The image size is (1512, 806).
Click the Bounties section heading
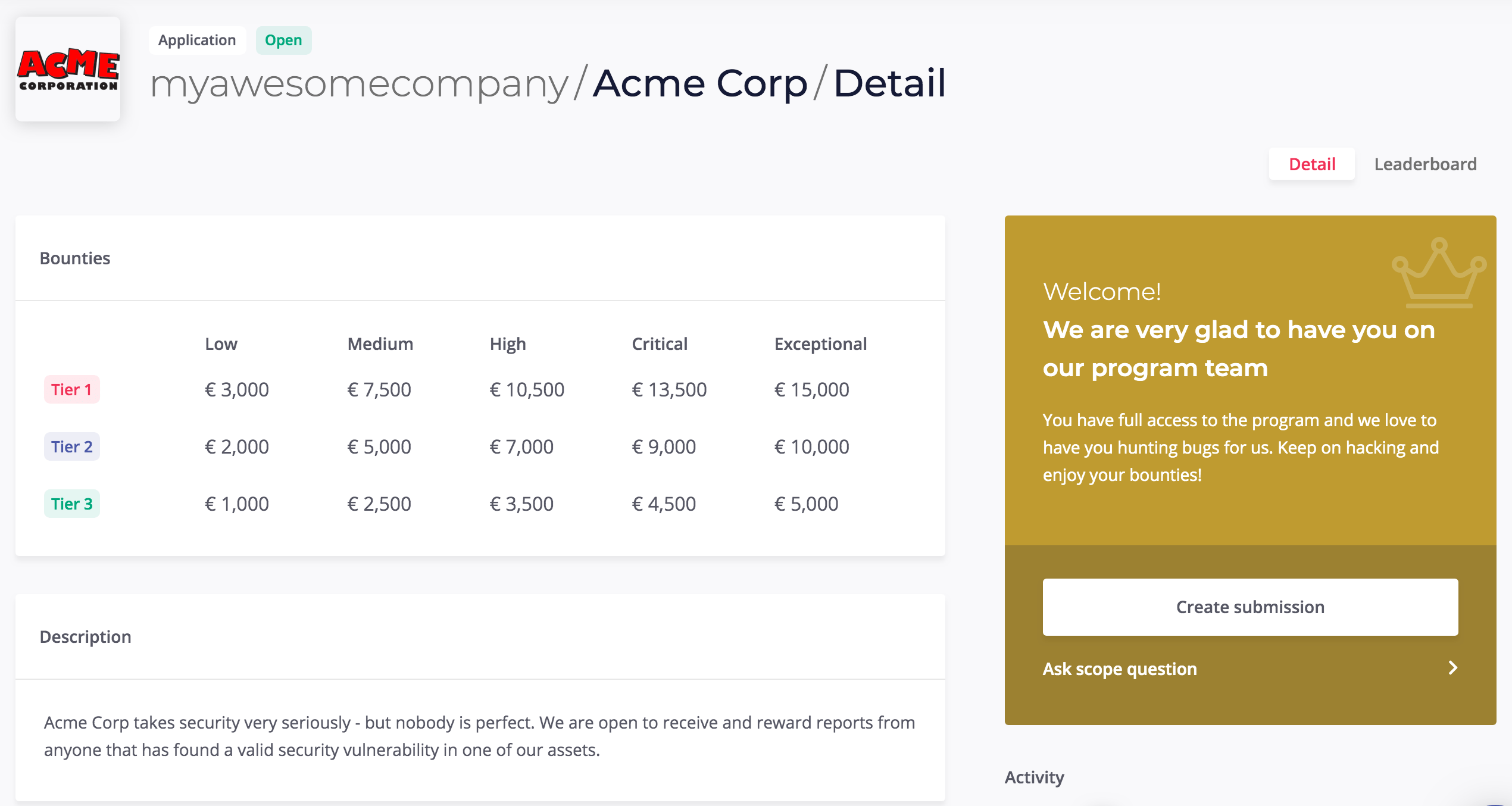75,258
